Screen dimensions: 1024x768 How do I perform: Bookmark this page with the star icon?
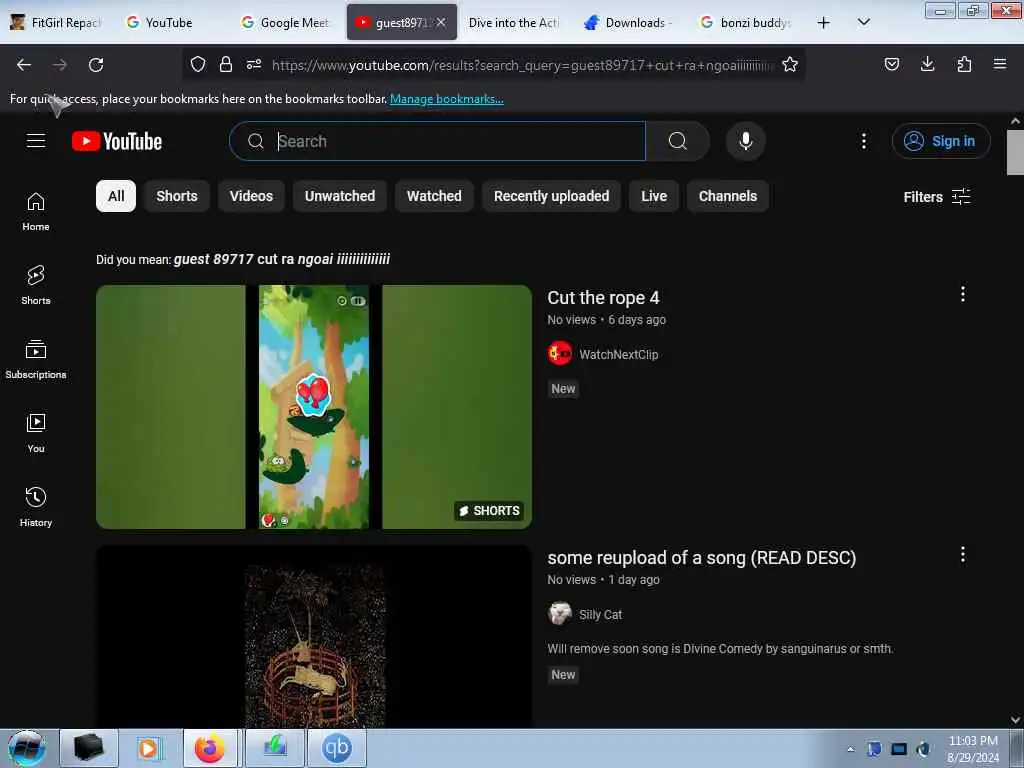(x=790, y=64)
